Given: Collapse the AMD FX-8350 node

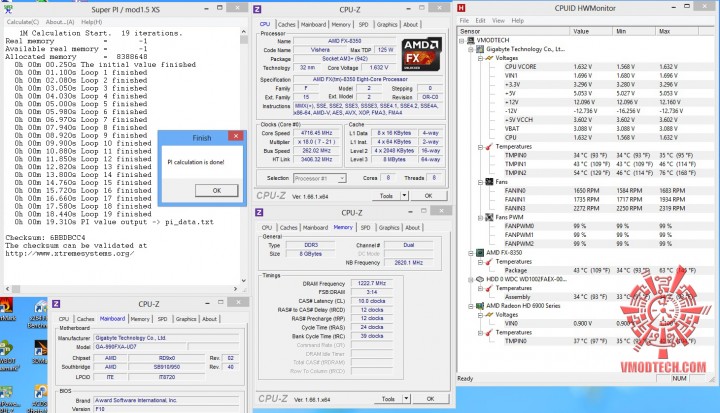Looking at the screenshot, I should click(471, 253).
